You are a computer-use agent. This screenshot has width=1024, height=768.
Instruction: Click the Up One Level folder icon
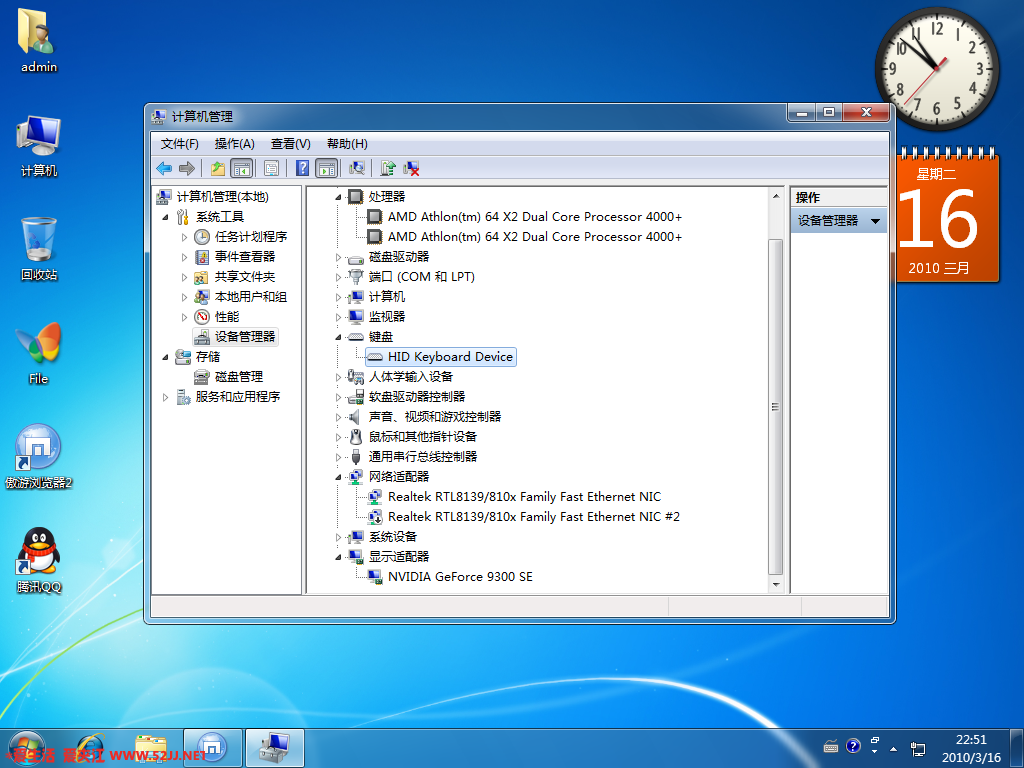(x=217, y=168)
